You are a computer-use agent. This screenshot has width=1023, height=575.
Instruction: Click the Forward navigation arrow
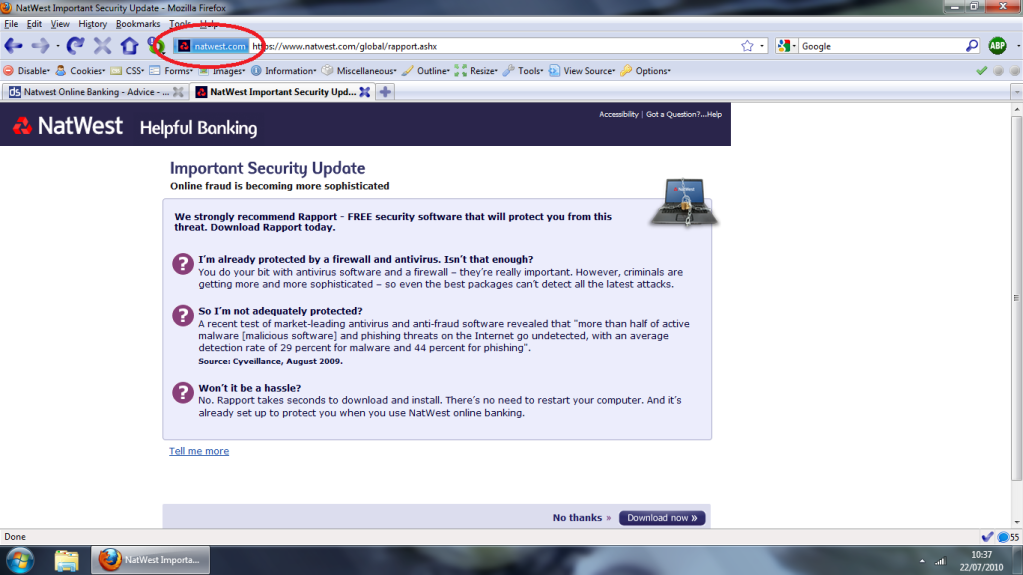[40, 46]
